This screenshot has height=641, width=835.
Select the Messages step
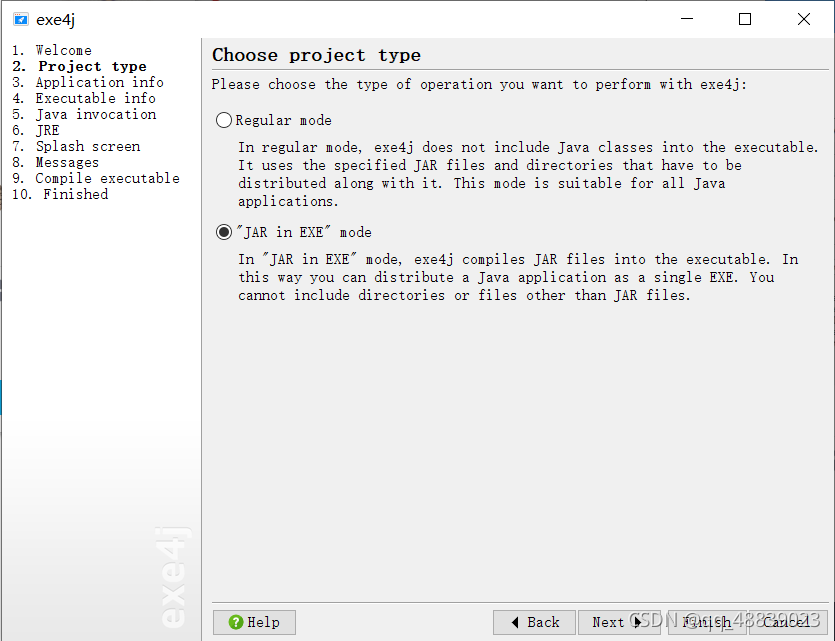[x=67, y=162]
